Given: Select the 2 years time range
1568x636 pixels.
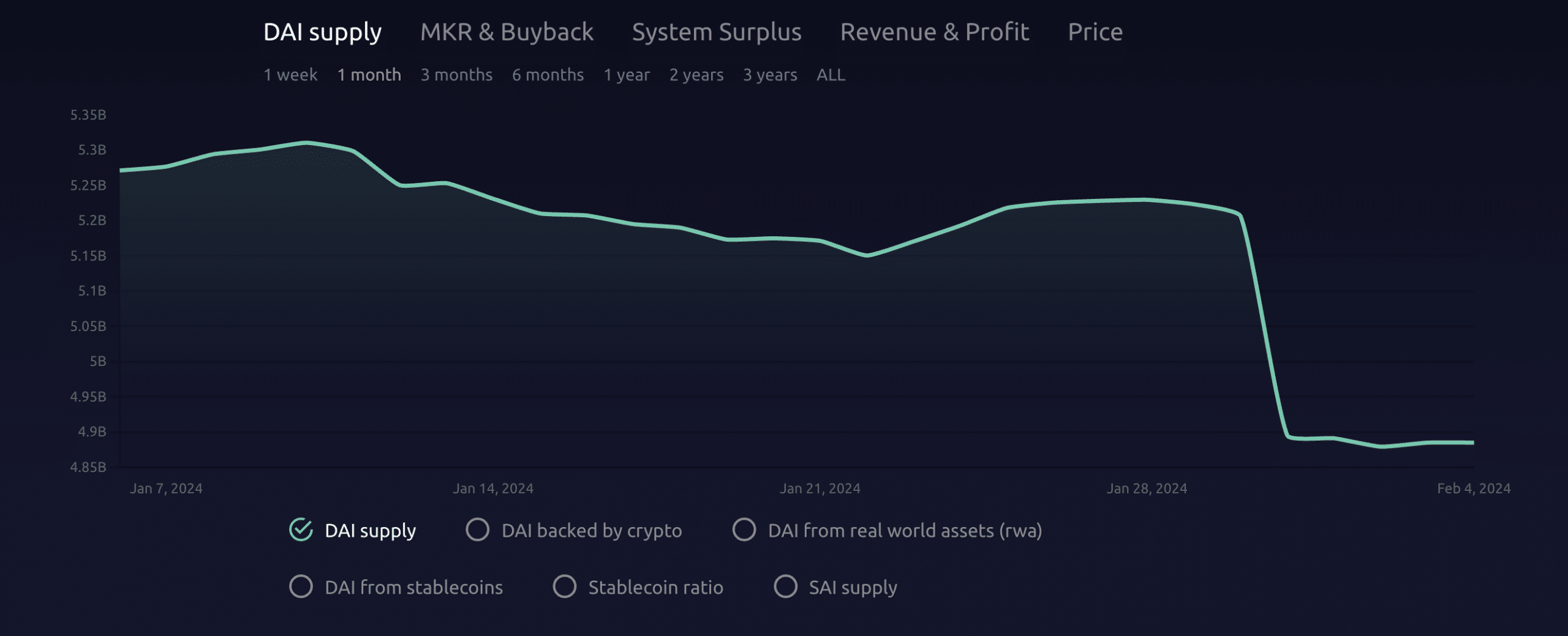Looking at the screenshot, I should 696,75.
